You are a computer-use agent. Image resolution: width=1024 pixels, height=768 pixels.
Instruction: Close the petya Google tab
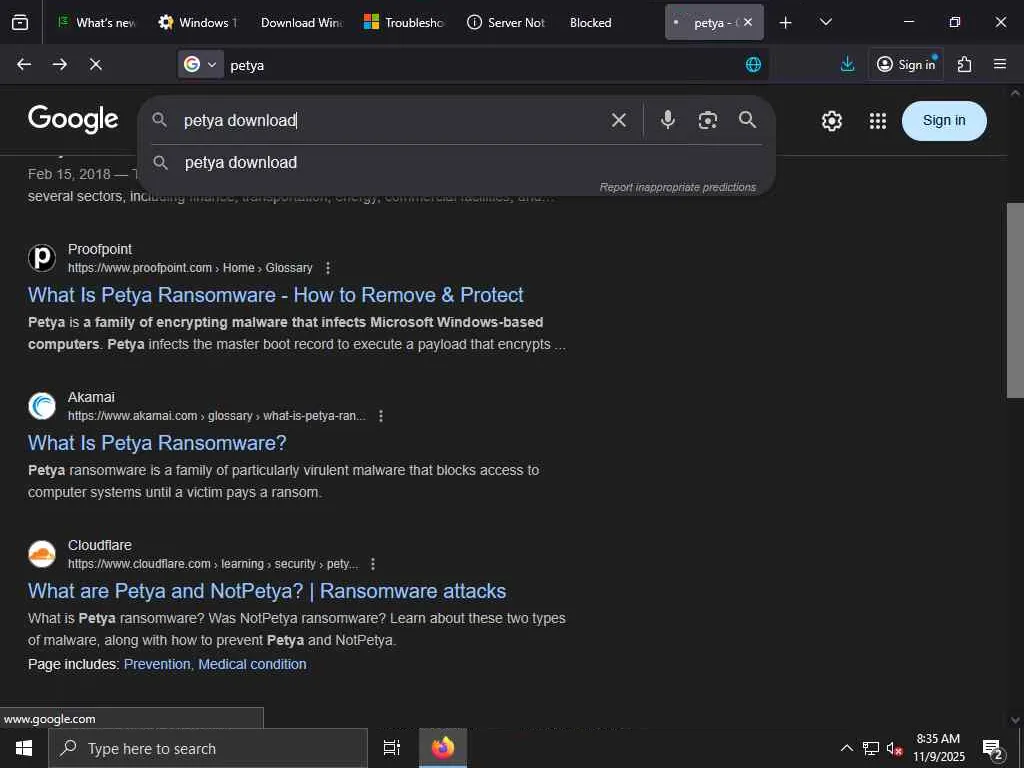[748, 22]
